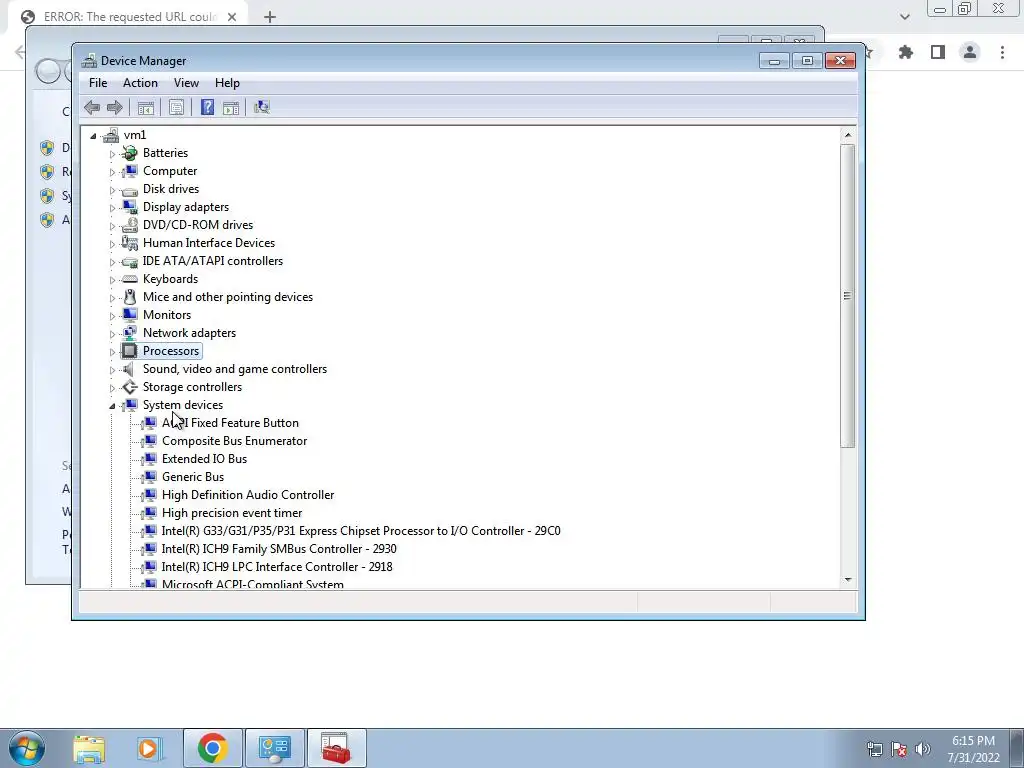The height and width of the screenshot is (768, 1024).
Task: Click the vertical scrollbar thumb in device list
Action: tap(848, 296)
